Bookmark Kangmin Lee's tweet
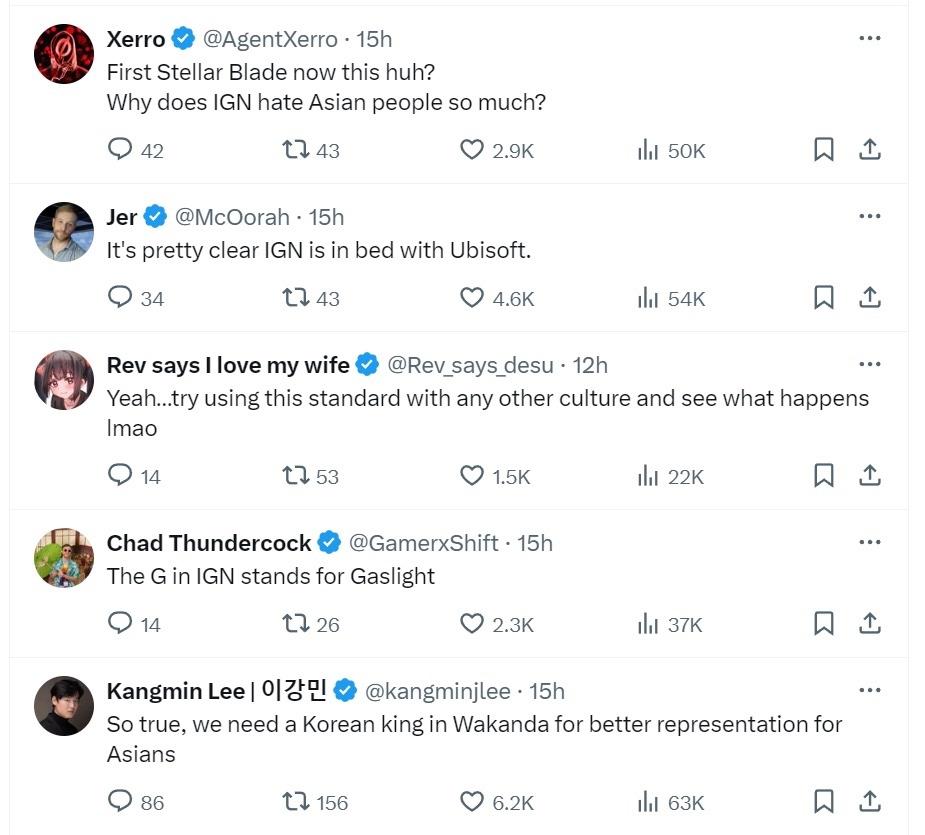Screen dimensions: 925x835 pyautogui.click(x=823, y=801)
